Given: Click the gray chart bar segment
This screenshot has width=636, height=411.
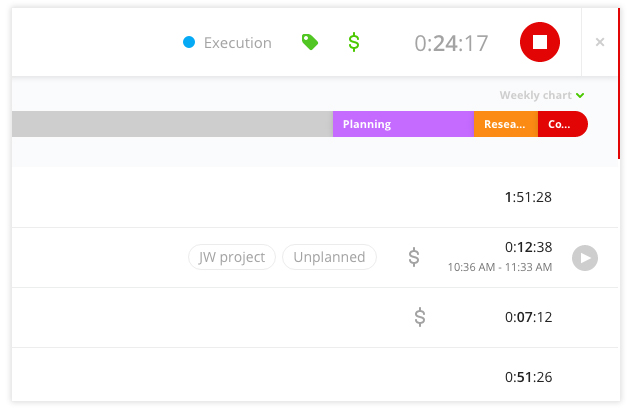Looking at the screenshot, I should point(172,124).
